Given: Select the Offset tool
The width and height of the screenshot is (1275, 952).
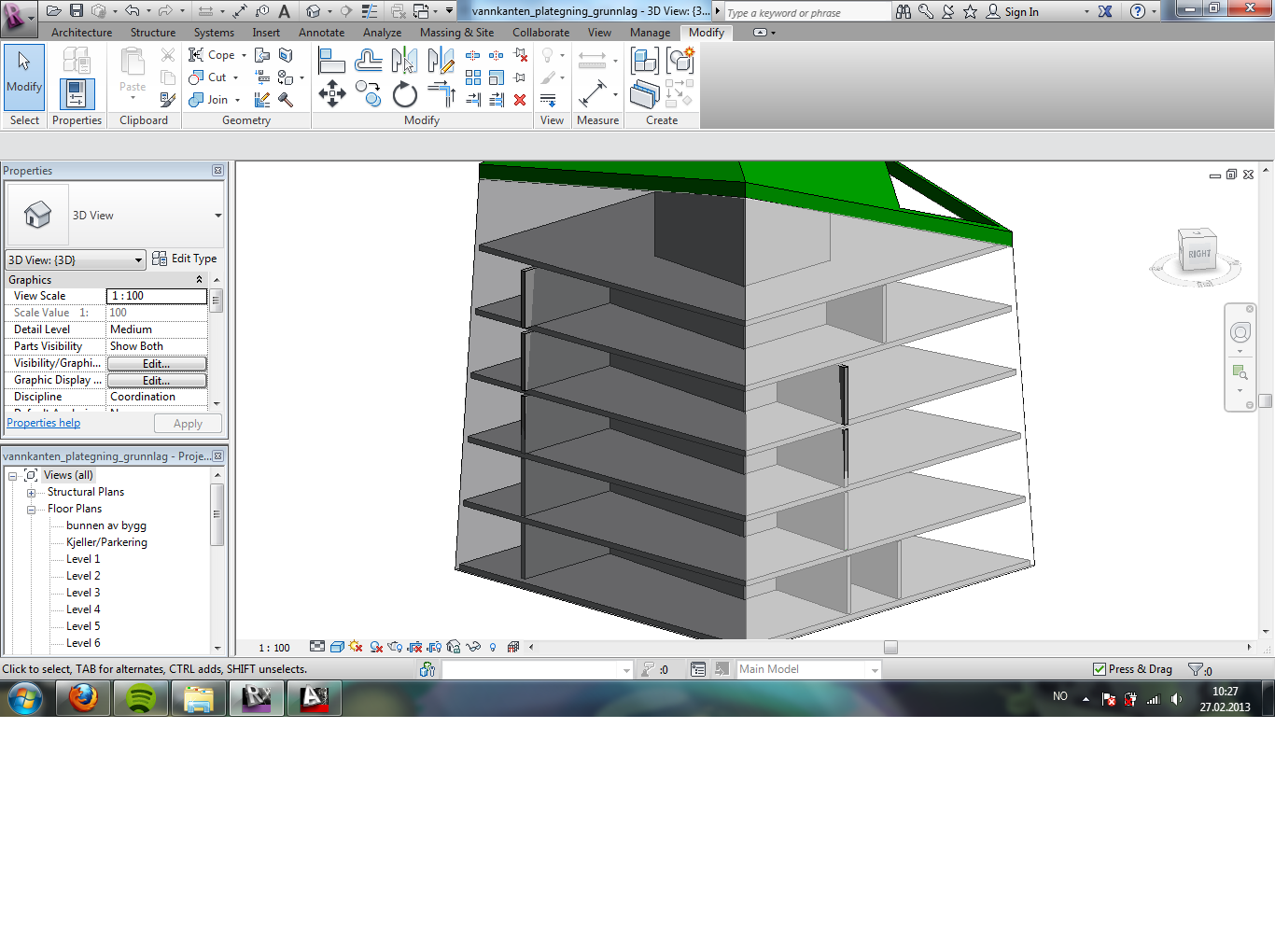Looking at the screenshot, I should pyautogui.click(x=369, y=62).
